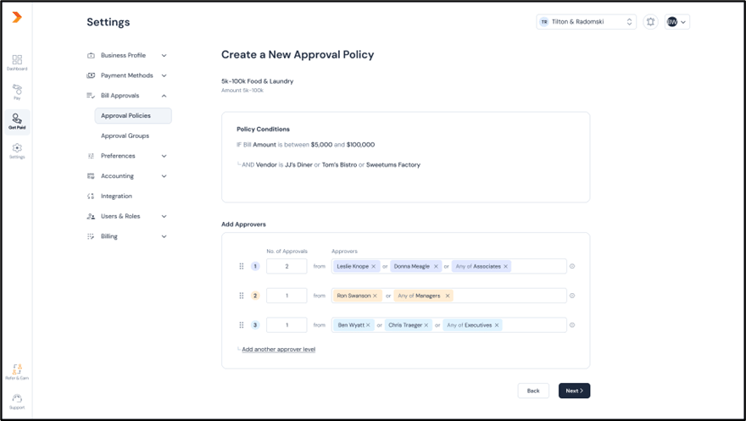Click the Support icon at bottom left
This screenshot has height=421, width=746.
coord(17,400)
